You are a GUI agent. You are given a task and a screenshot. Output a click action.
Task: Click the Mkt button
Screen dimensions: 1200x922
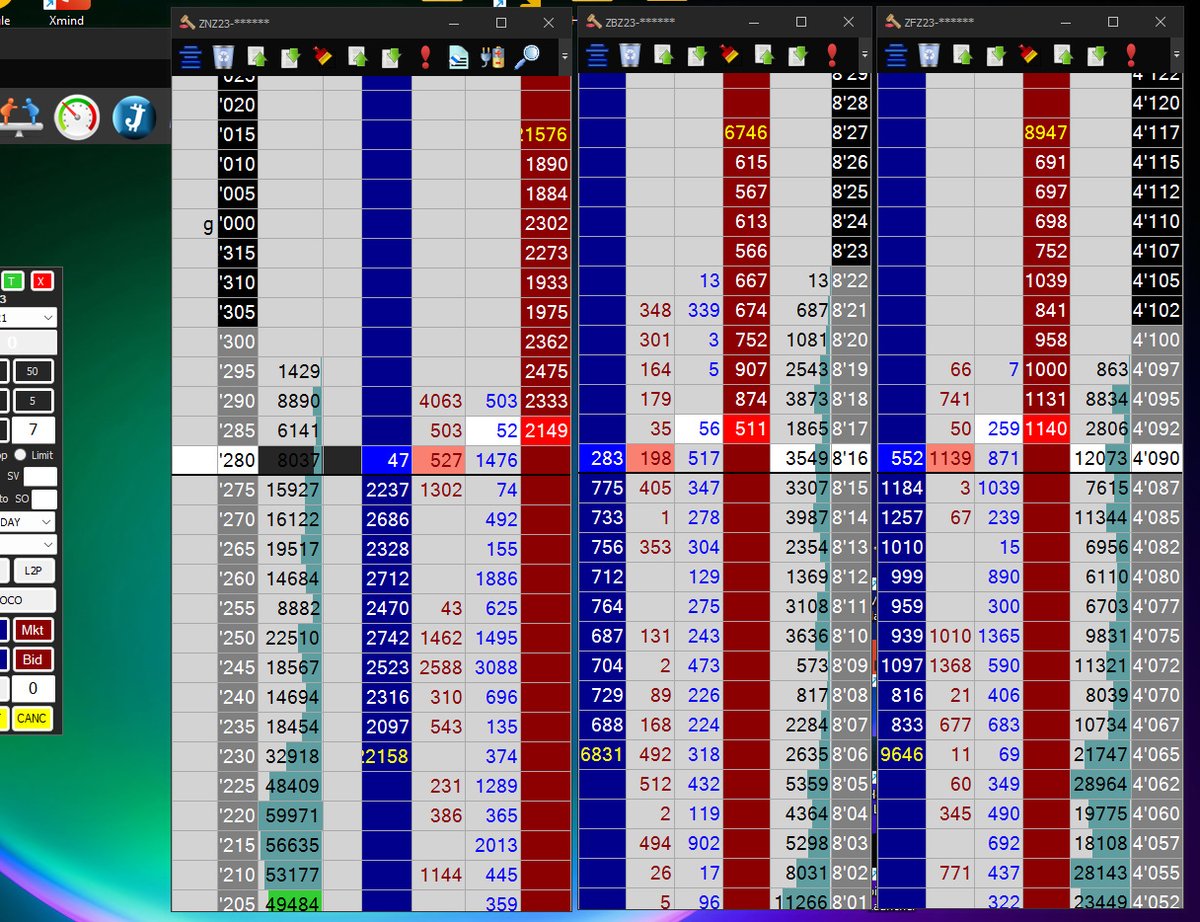[x=34, y=630]
